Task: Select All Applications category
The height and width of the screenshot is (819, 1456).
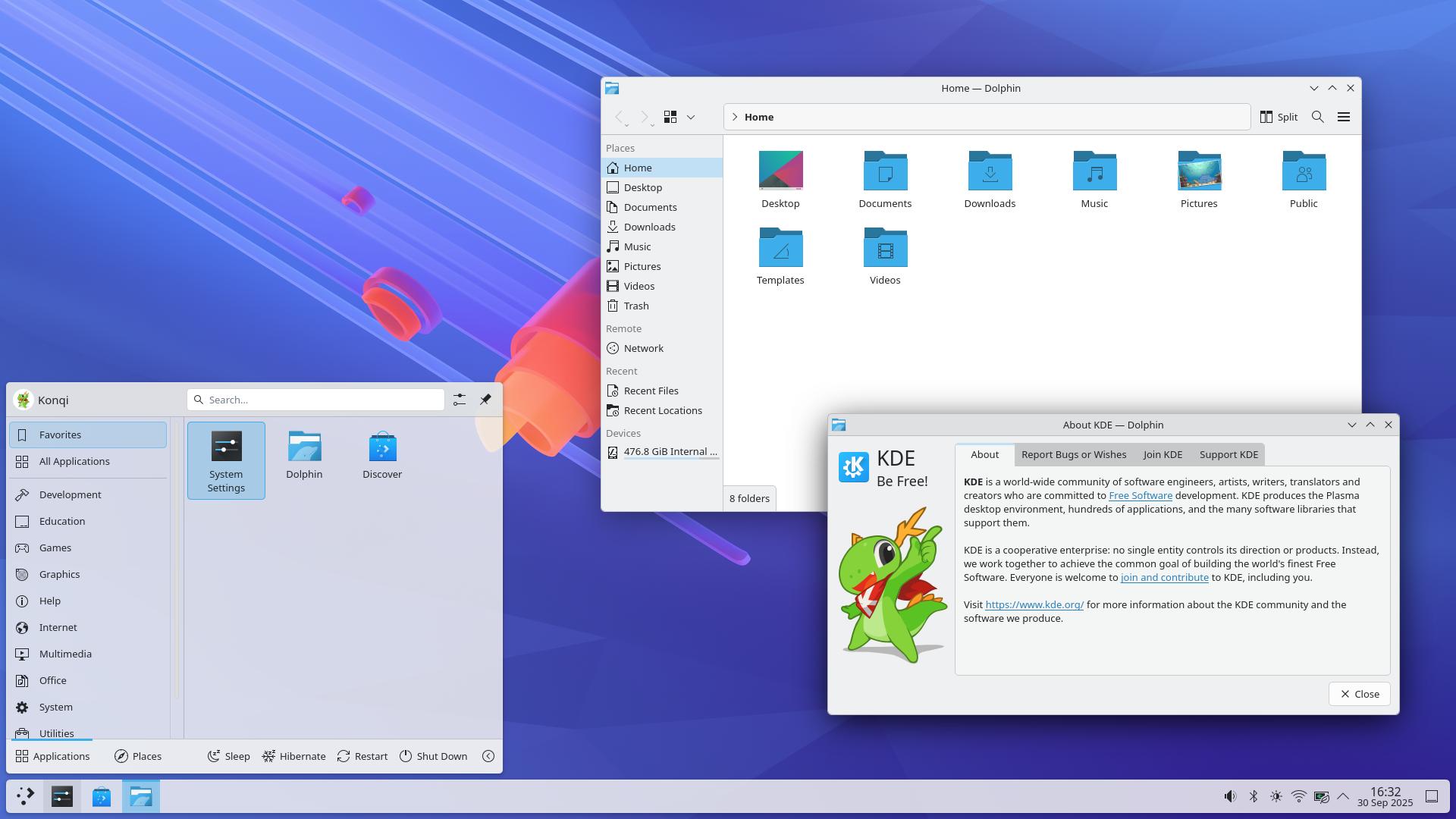Action: (x=74, y=461)
